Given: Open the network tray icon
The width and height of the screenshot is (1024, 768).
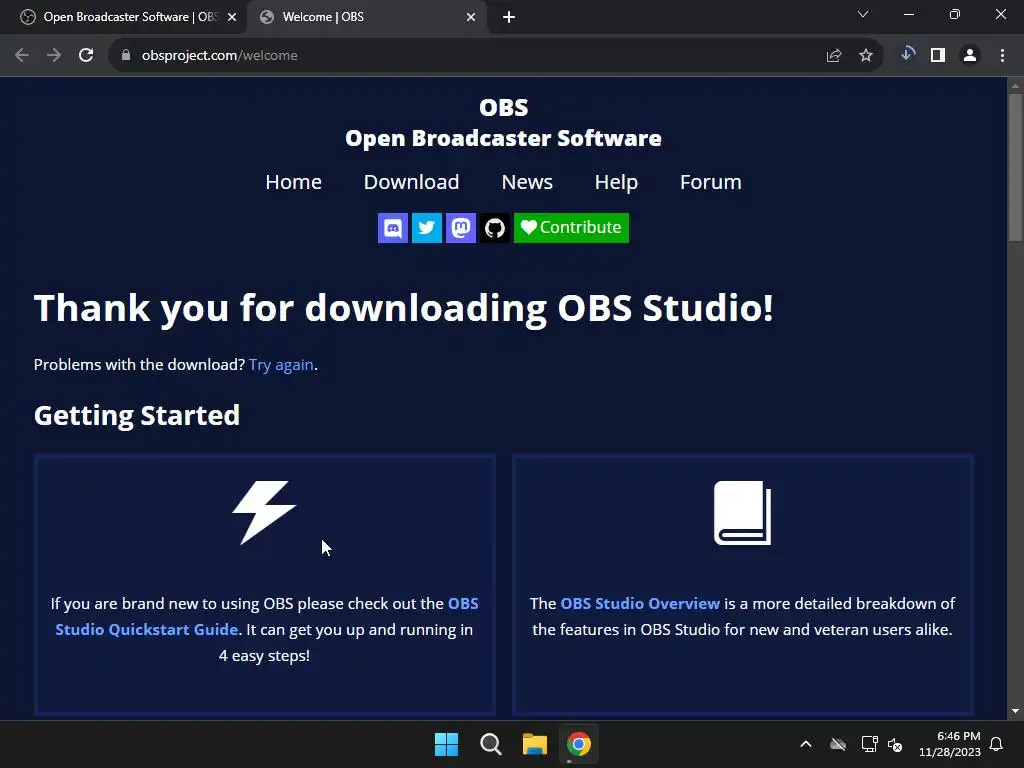Looking at the screenshot, I should coord(869,744).
